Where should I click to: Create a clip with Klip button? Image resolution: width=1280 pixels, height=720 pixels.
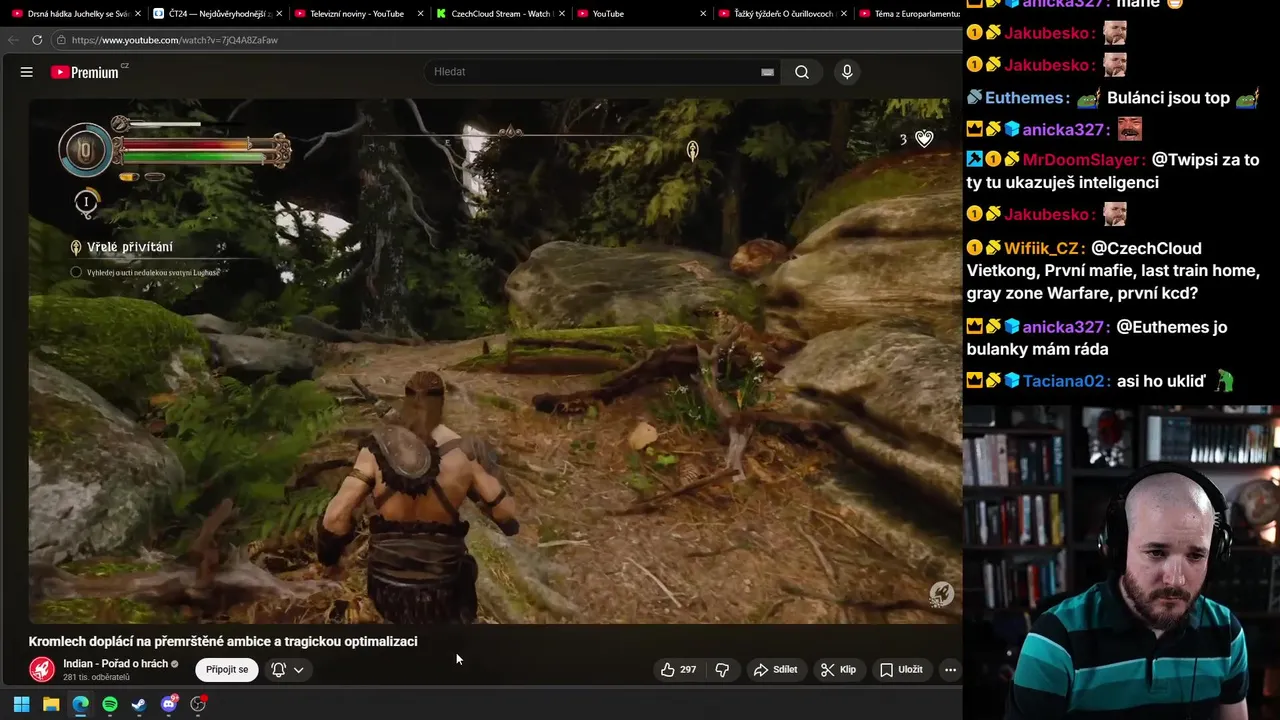click(x=838, y=670)
